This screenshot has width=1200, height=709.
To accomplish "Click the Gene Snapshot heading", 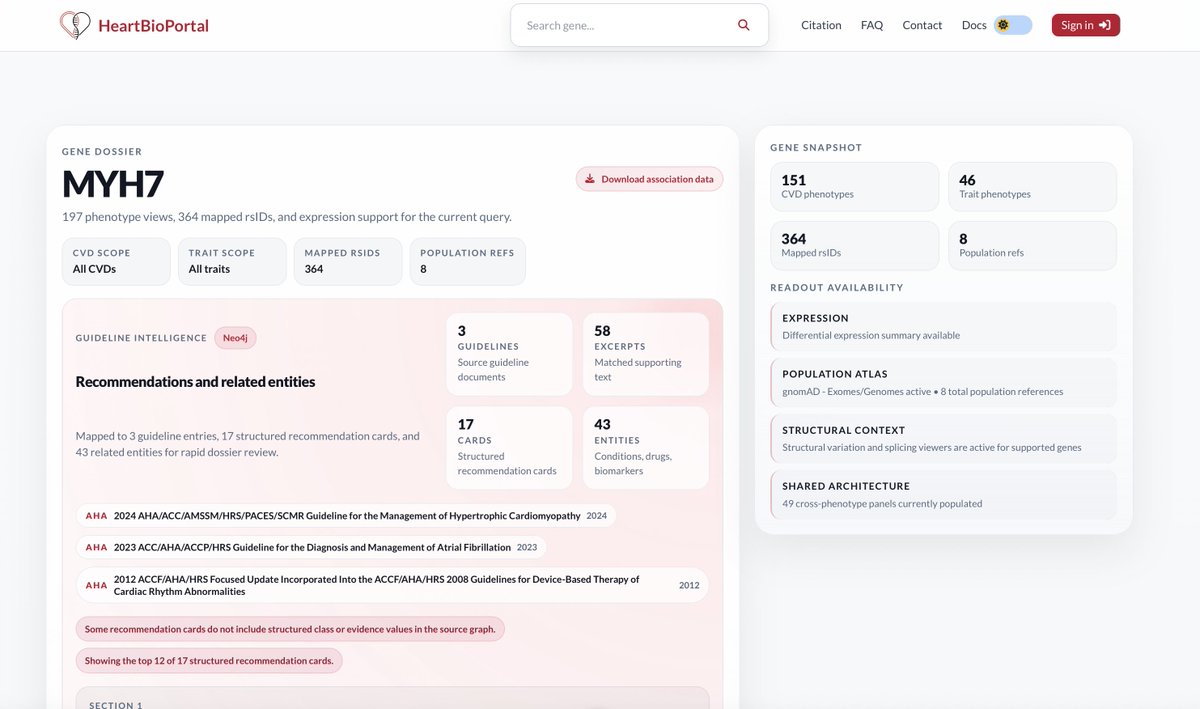I will click(816, 147).
